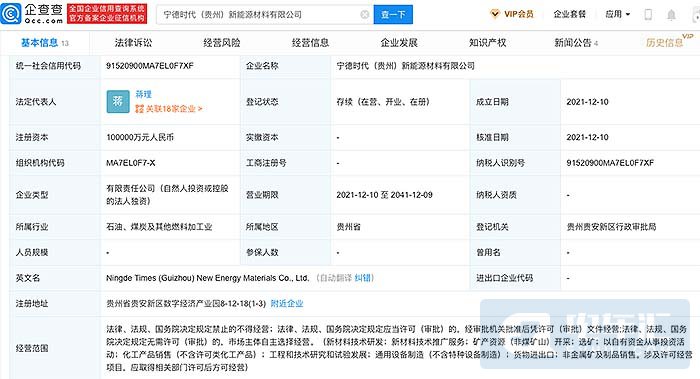Image resolution: width=700 pixels, height=379 pixels.
Task: Switch to 经营信息 tab
Action: (x=310, y=43)
